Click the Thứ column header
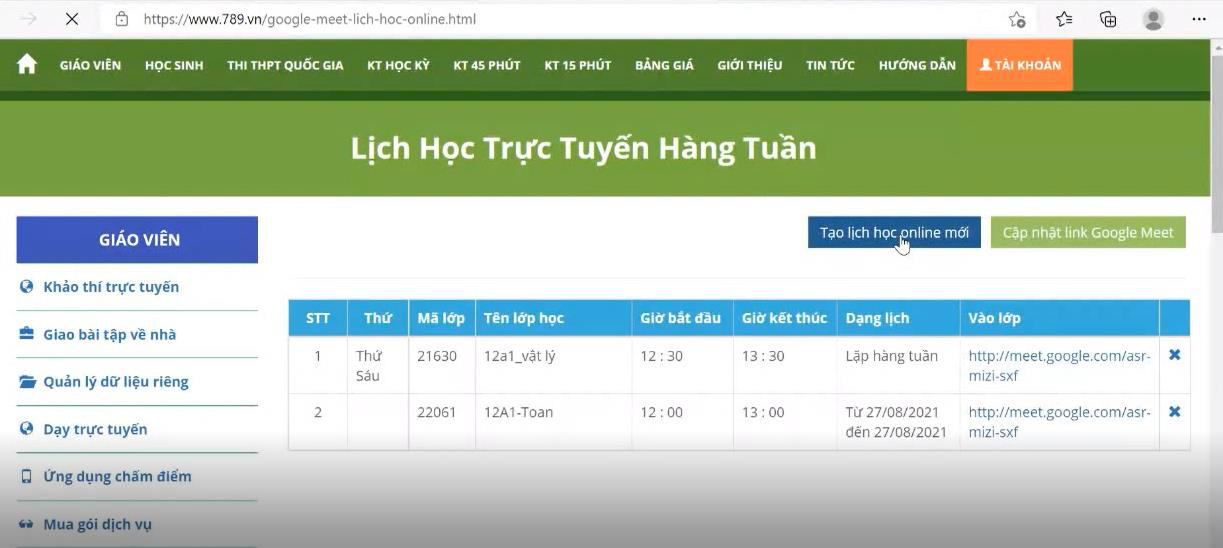 point(377,318)
